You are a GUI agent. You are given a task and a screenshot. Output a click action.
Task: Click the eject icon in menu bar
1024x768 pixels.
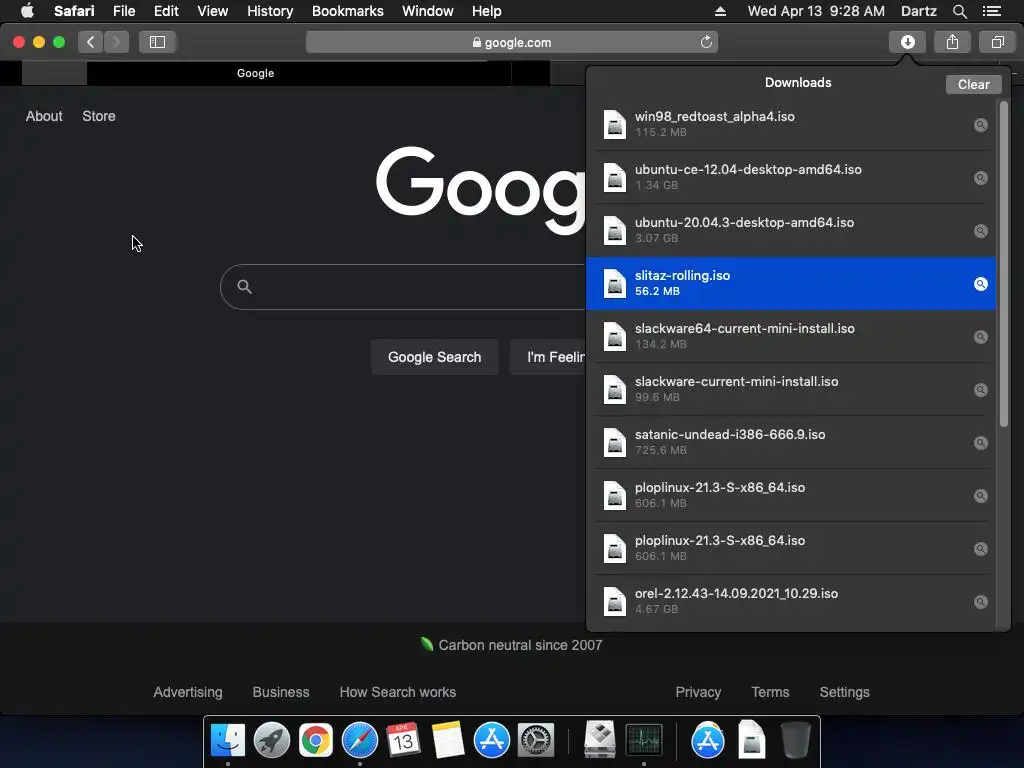pos(720,11)
